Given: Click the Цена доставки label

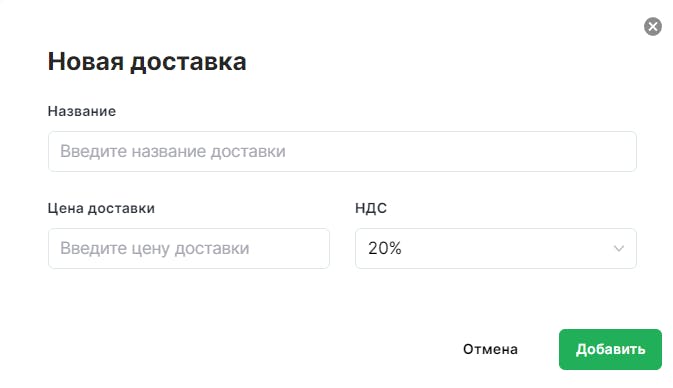Looking at the screenshot, I should pos(101,208).
